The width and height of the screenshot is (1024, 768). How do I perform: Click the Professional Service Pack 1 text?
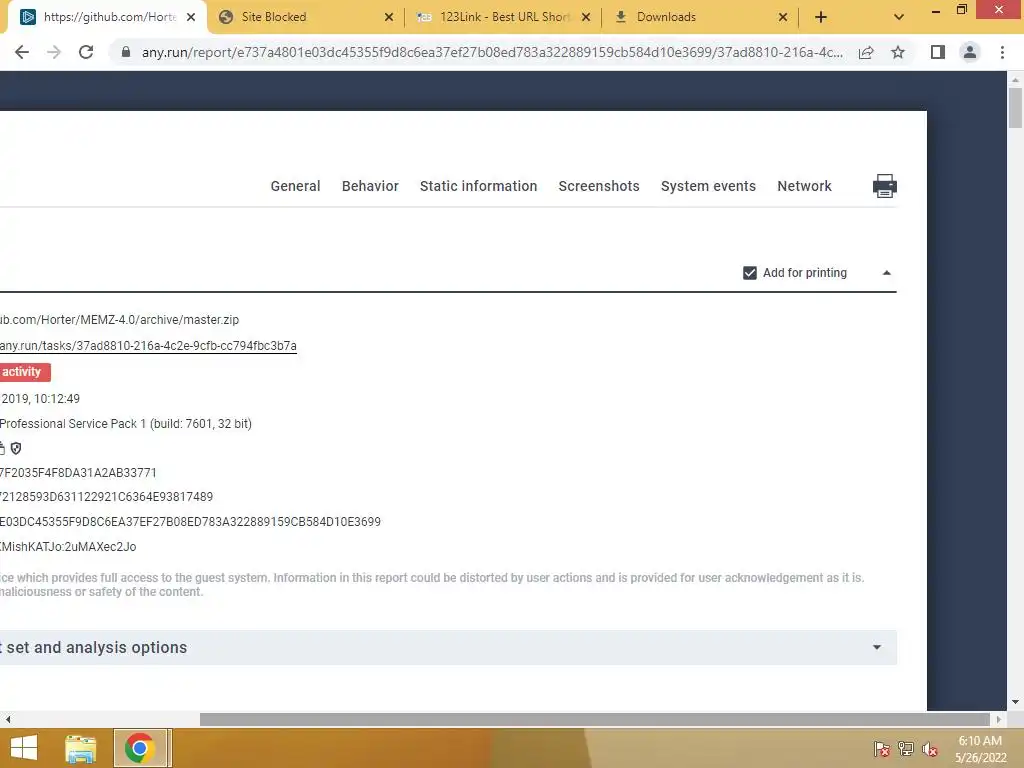[126, 424]
